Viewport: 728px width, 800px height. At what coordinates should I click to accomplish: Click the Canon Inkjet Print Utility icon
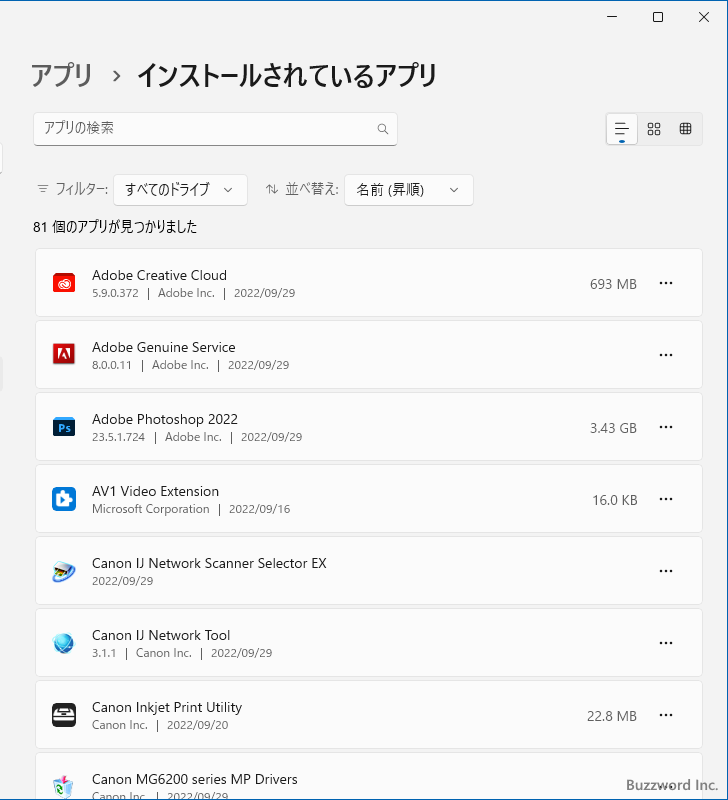[x=64, y=715]
